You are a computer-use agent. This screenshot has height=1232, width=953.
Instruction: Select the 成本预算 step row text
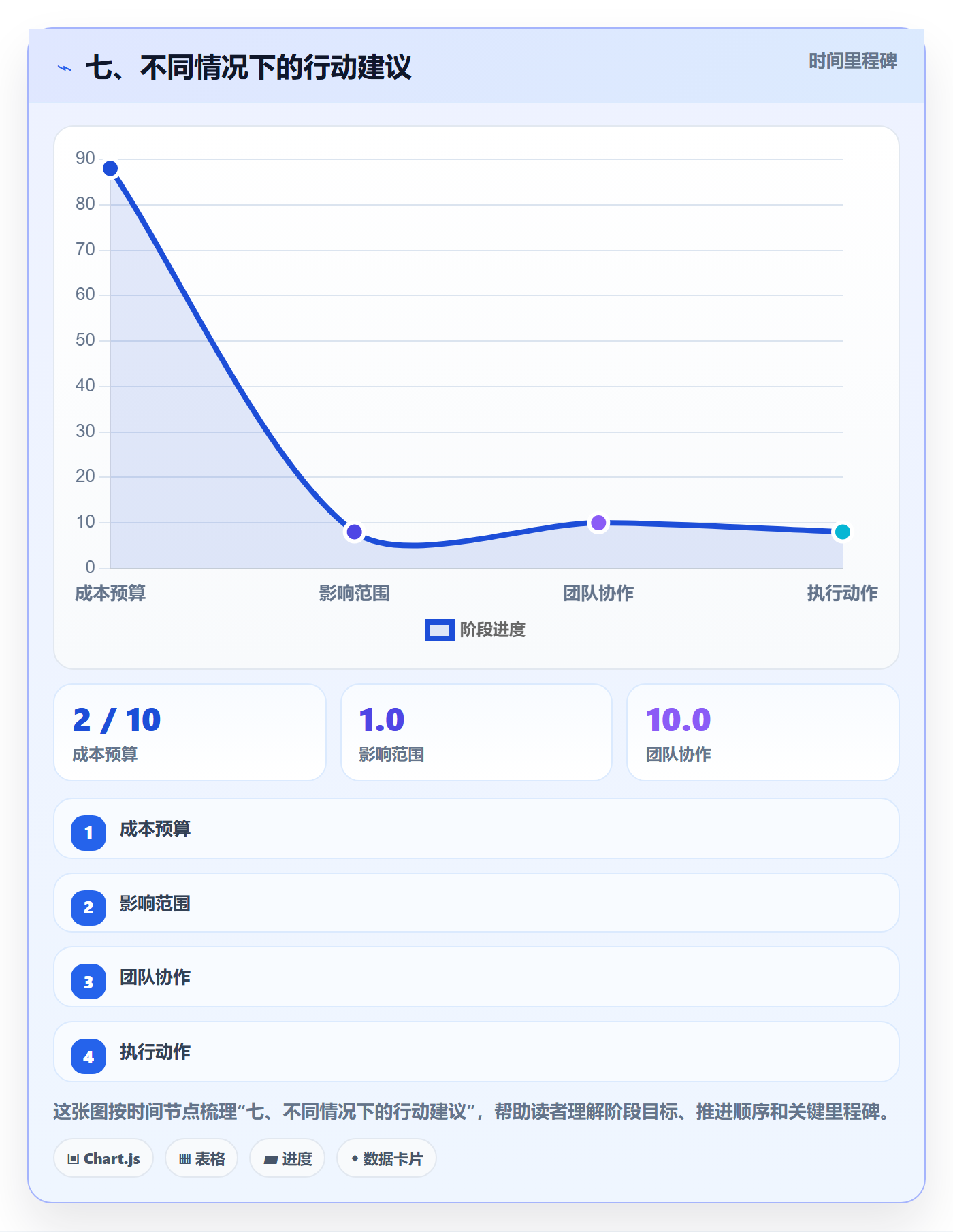155,829
